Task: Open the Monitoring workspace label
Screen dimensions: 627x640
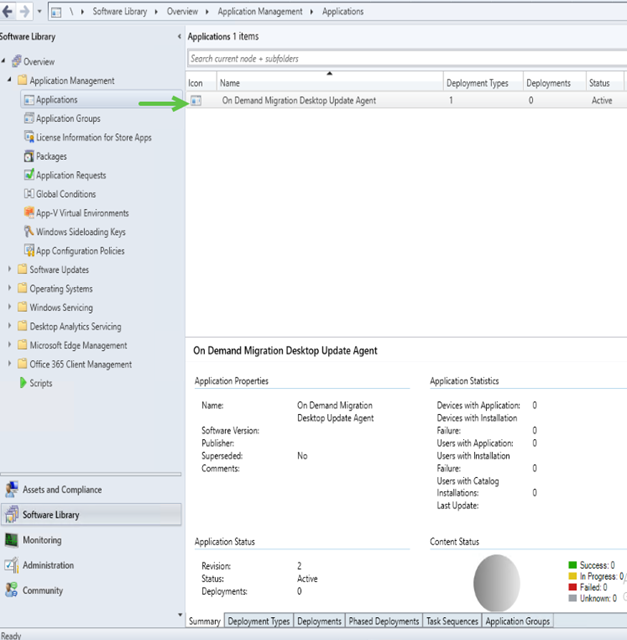Action: point(42,540)
